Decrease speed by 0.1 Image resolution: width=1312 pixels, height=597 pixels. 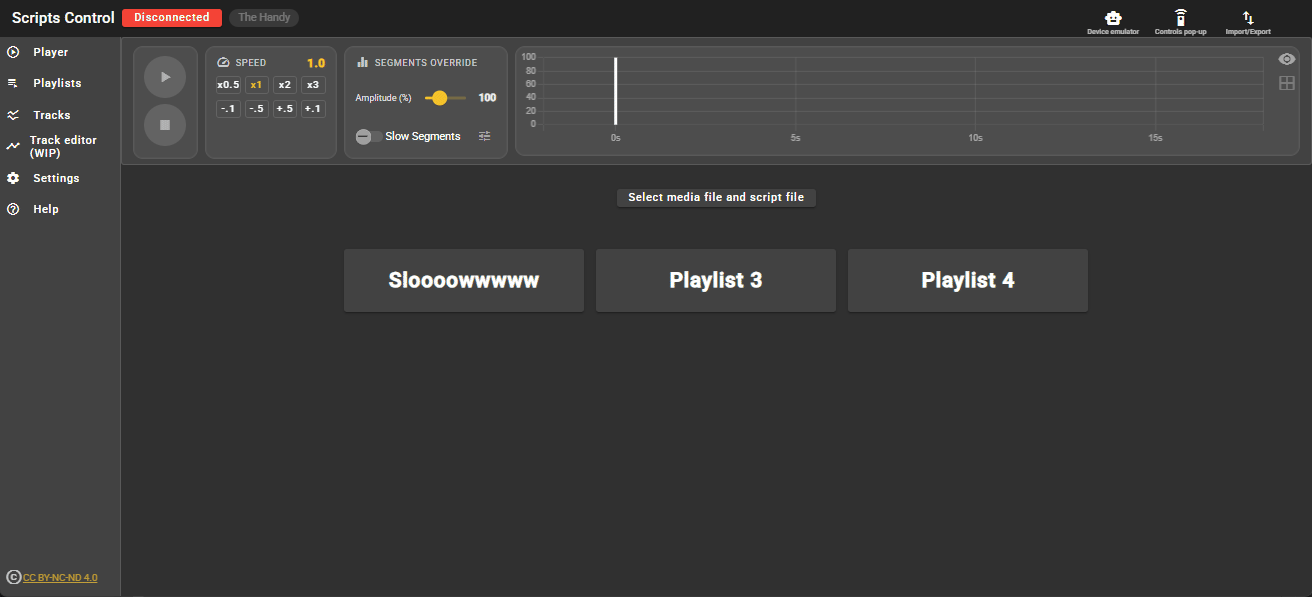coord(228,109)
